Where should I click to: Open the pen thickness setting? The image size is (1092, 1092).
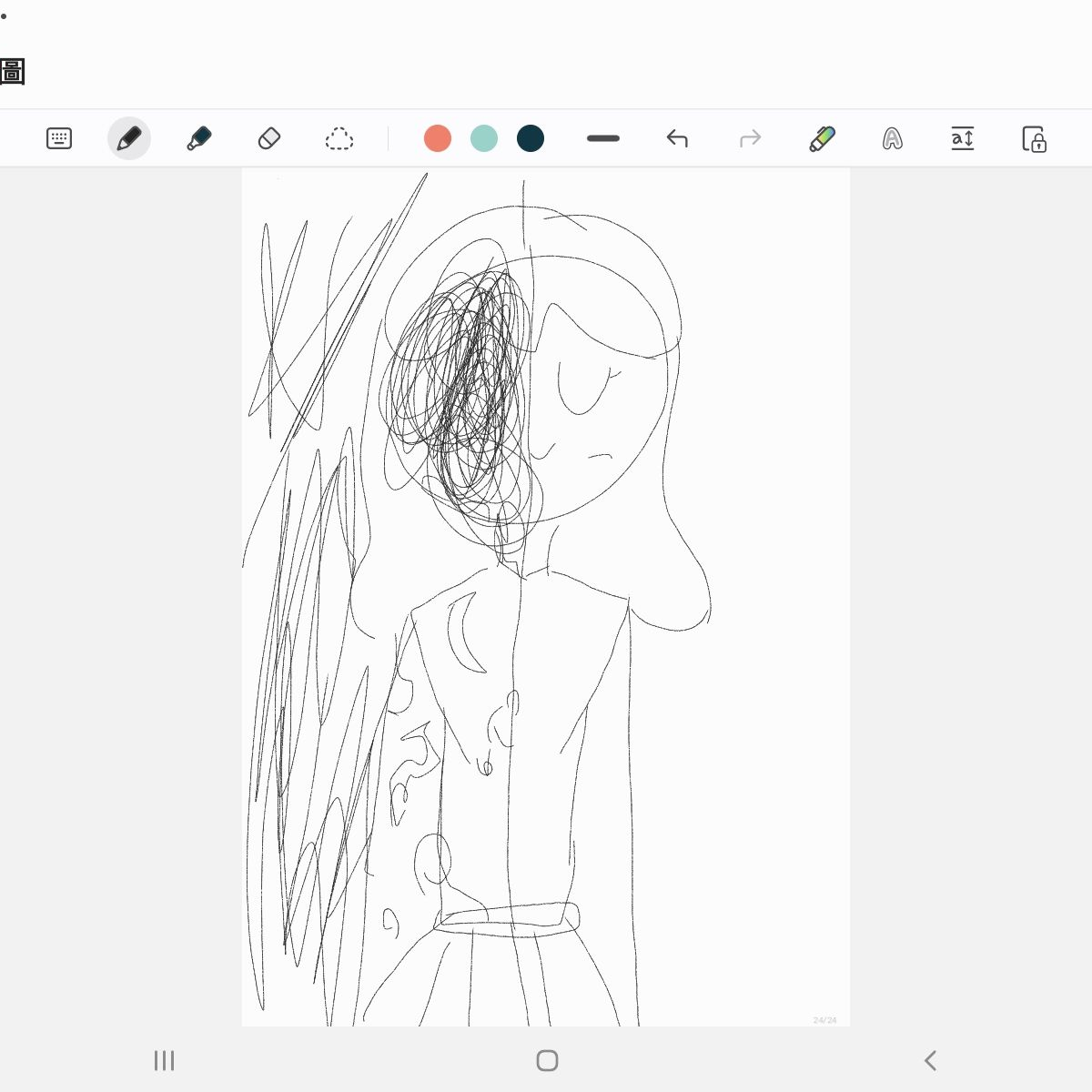click(x=603, y=138)
